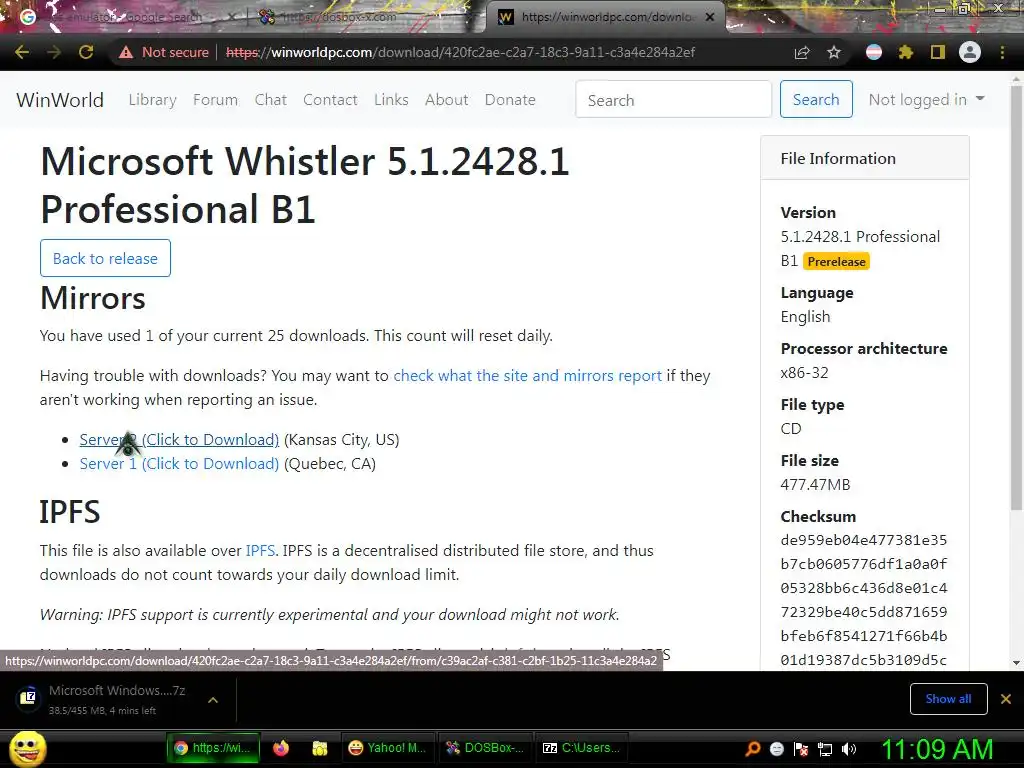Open the striped circular extension icon
The width and height of the screenshot is (1024, 768).
(874, 52)
